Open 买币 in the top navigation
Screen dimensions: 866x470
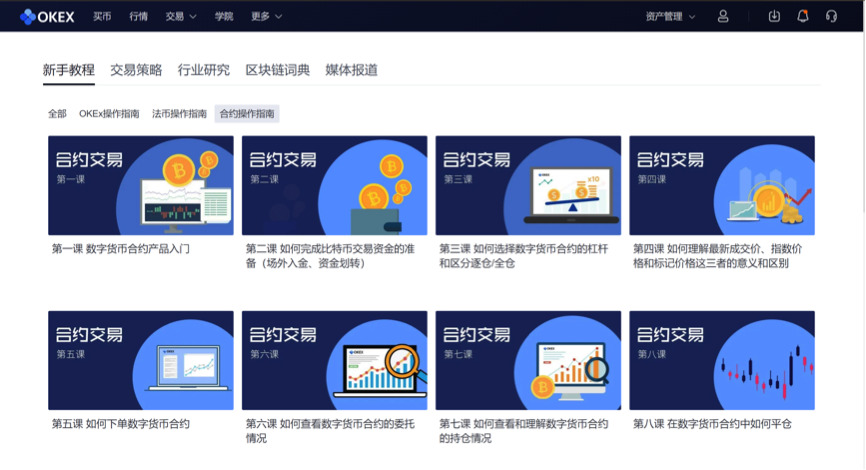102,17
